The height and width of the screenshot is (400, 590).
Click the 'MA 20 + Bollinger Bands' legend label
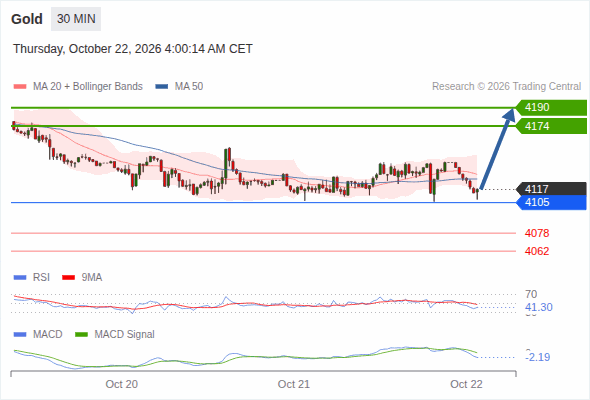pos(88,87)
